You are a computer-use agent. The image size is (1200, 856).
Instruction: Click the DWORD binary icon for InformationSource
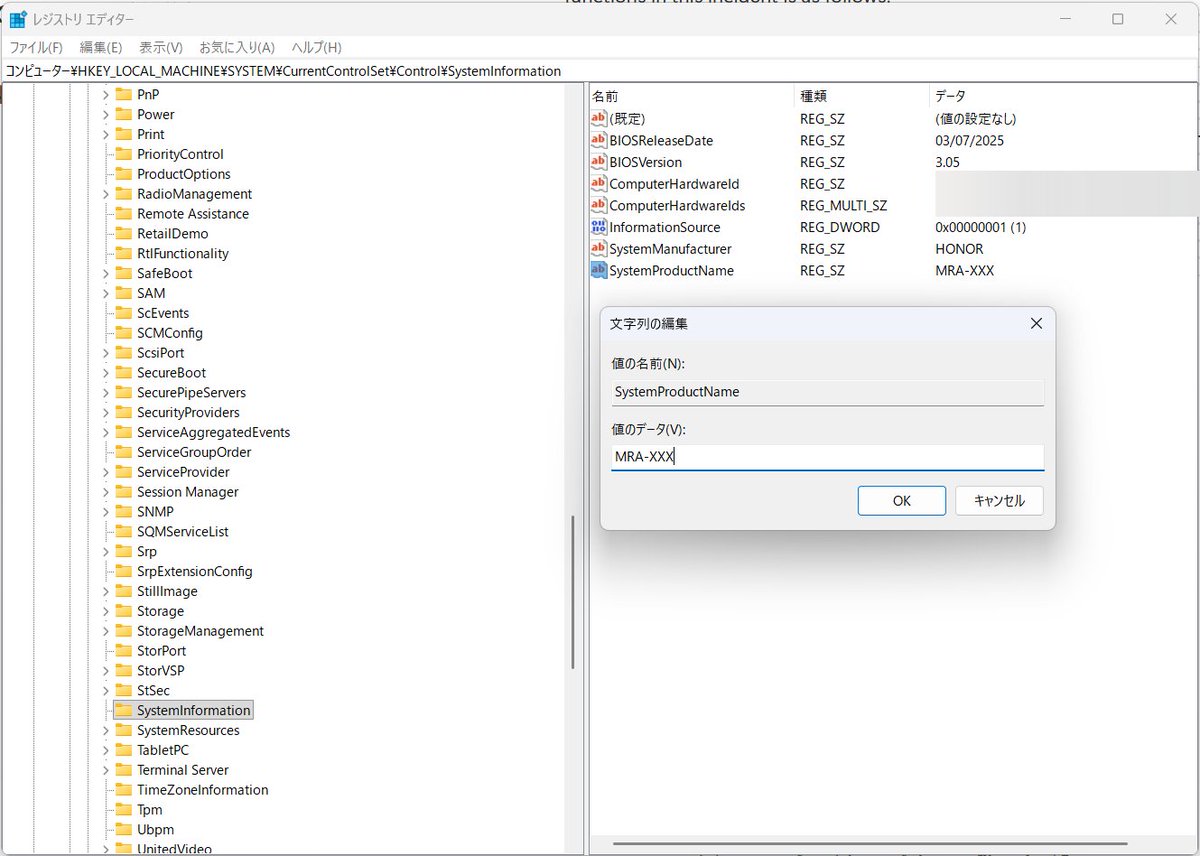(599, 227)
